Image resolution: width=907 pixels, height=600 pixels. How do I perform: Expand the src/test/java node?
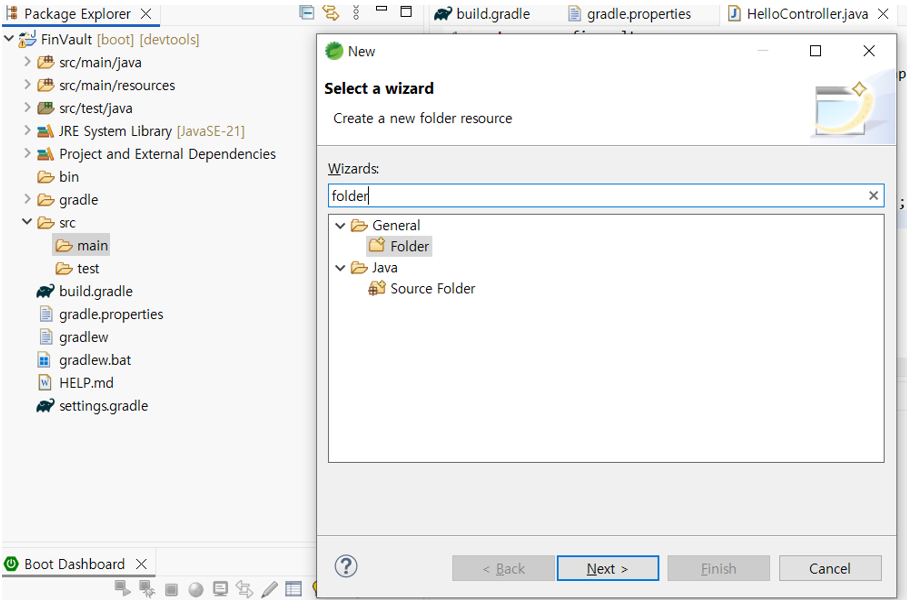pyautogui.click(x=27, y=108)
